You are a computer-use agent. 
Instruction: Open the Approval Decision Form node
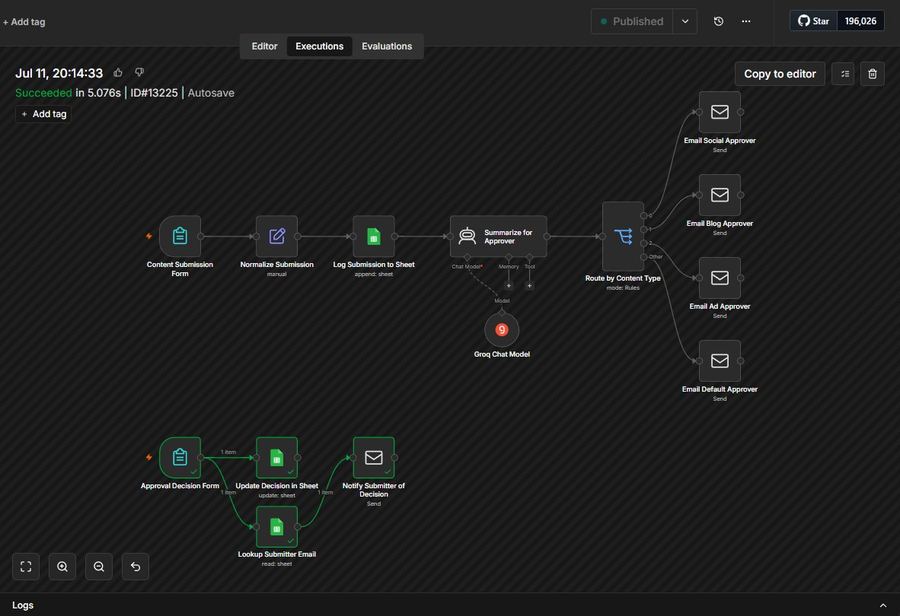[180, 458]
